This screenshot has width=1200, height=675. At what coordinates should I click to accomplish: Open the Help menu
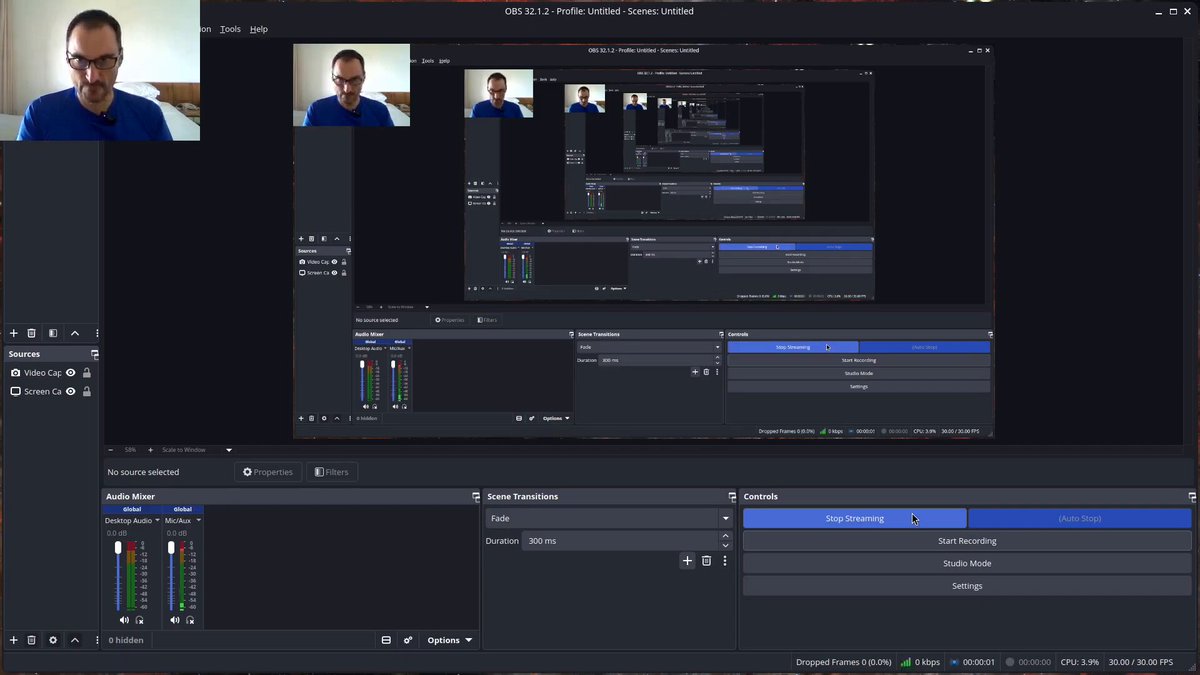click(259, 29)
